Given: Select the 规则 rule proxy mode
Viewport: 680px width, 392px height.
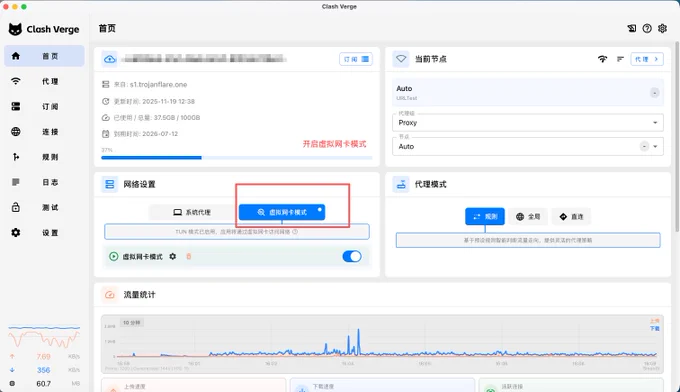Looking at the screenshot, I should coord(485,216).
